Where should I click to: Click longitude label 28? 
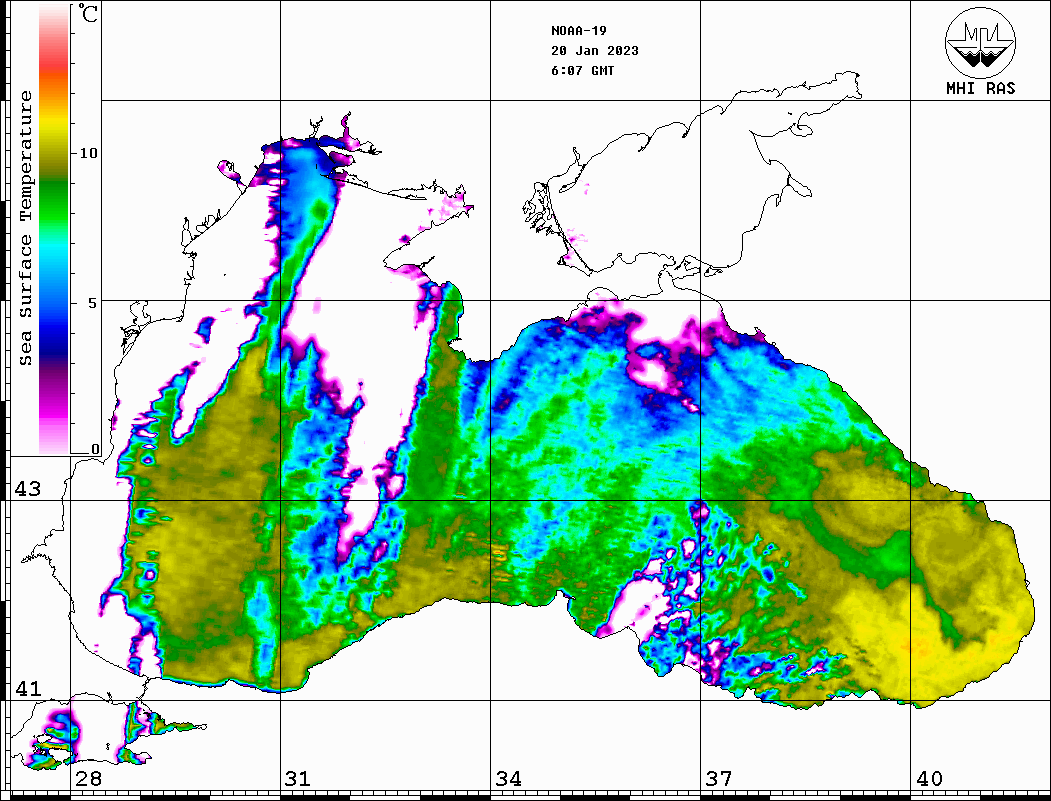point(88,779)
